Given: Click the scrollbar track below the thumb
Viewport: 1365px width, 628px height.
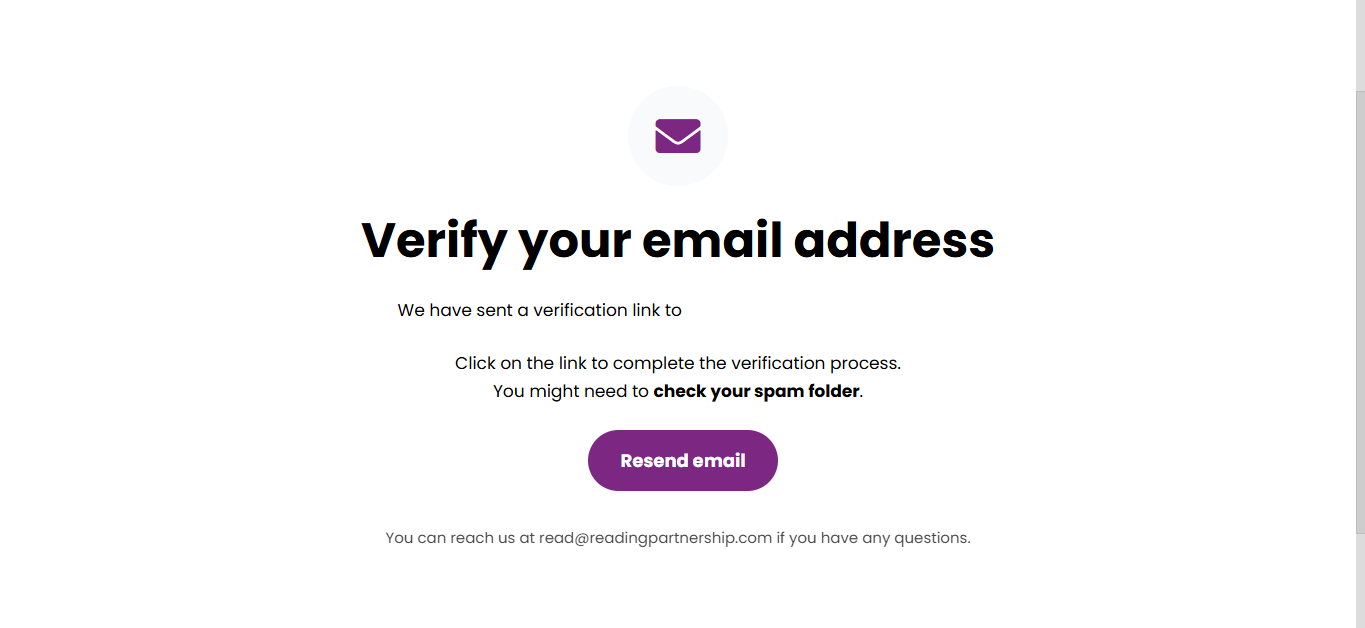Looking at the screenshot, I should (1360, 581).
